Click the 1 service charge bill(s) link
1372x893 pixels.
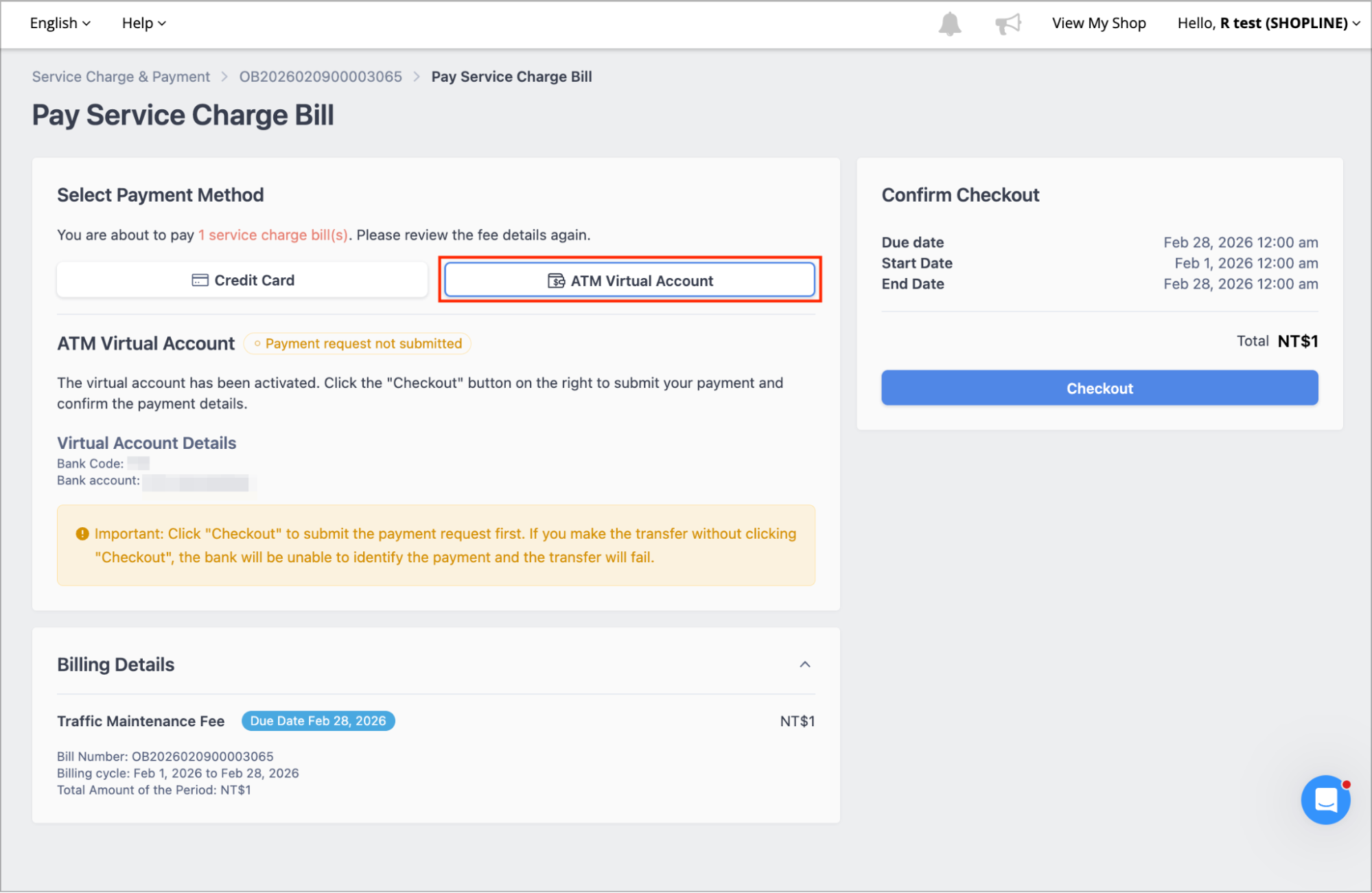tap(273, 235)
